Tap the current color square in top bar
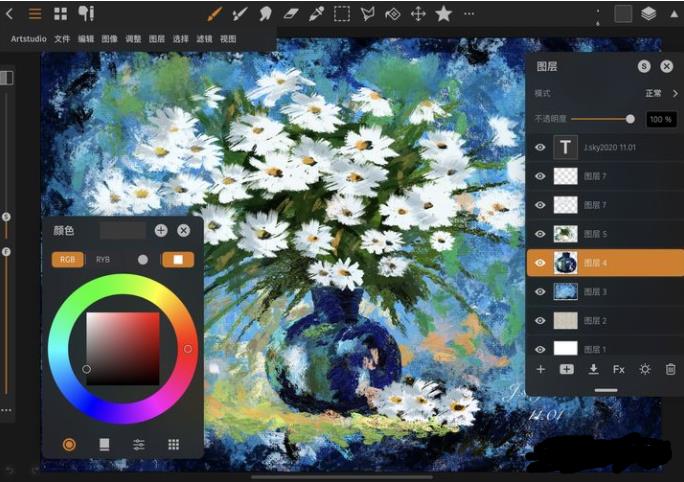The width and height of the screenshot is (684, 482). (623, 14)
